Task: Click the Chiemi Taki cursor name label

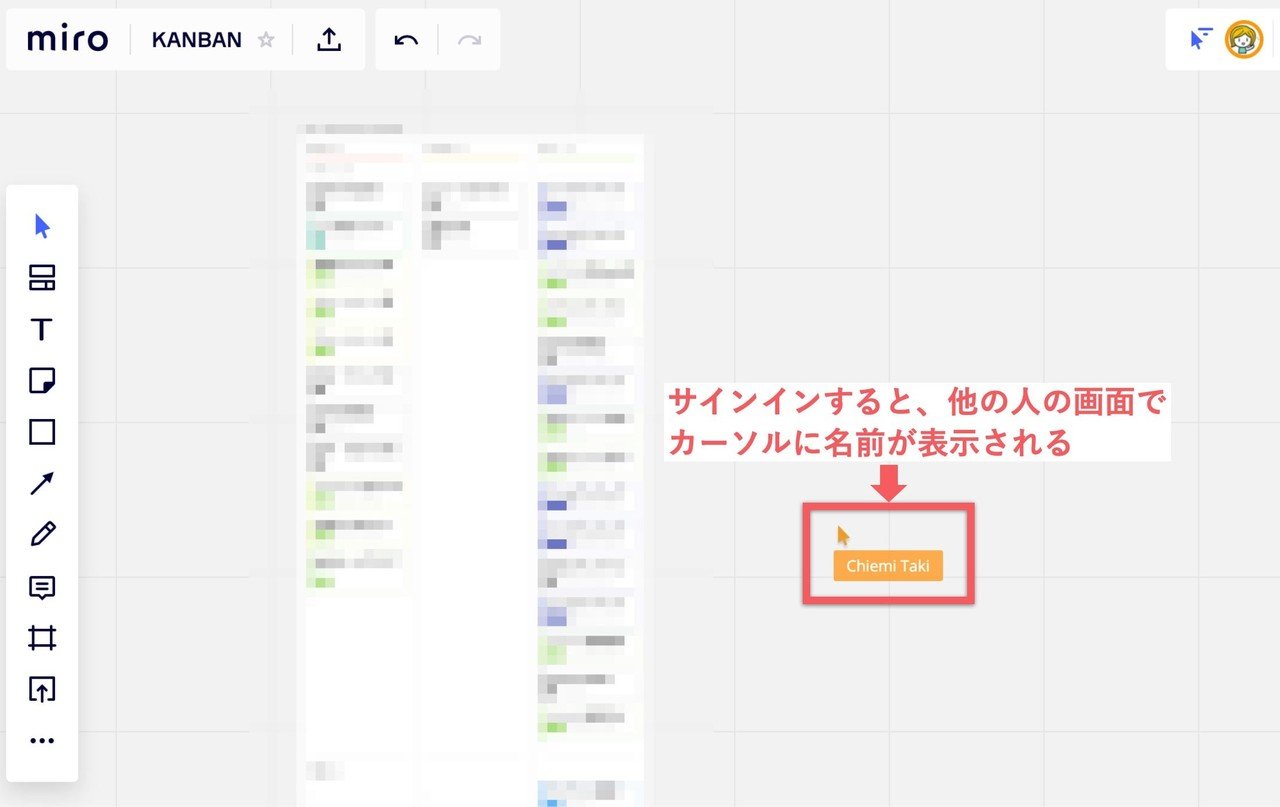Action: tap(888, 565)
